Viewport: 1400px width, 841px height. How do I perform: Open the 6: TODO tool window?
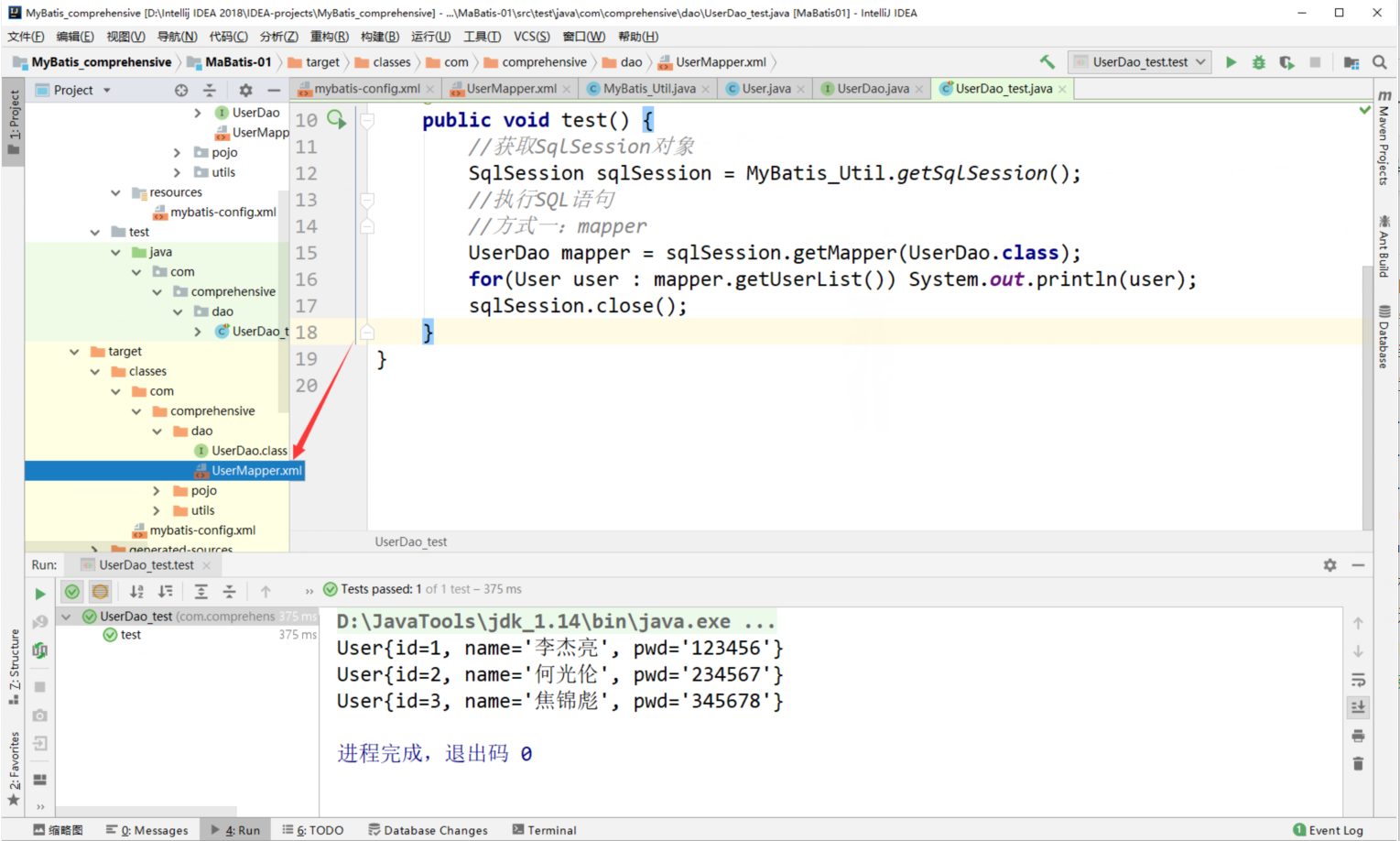pyautogui.click(x=313, y=830)
